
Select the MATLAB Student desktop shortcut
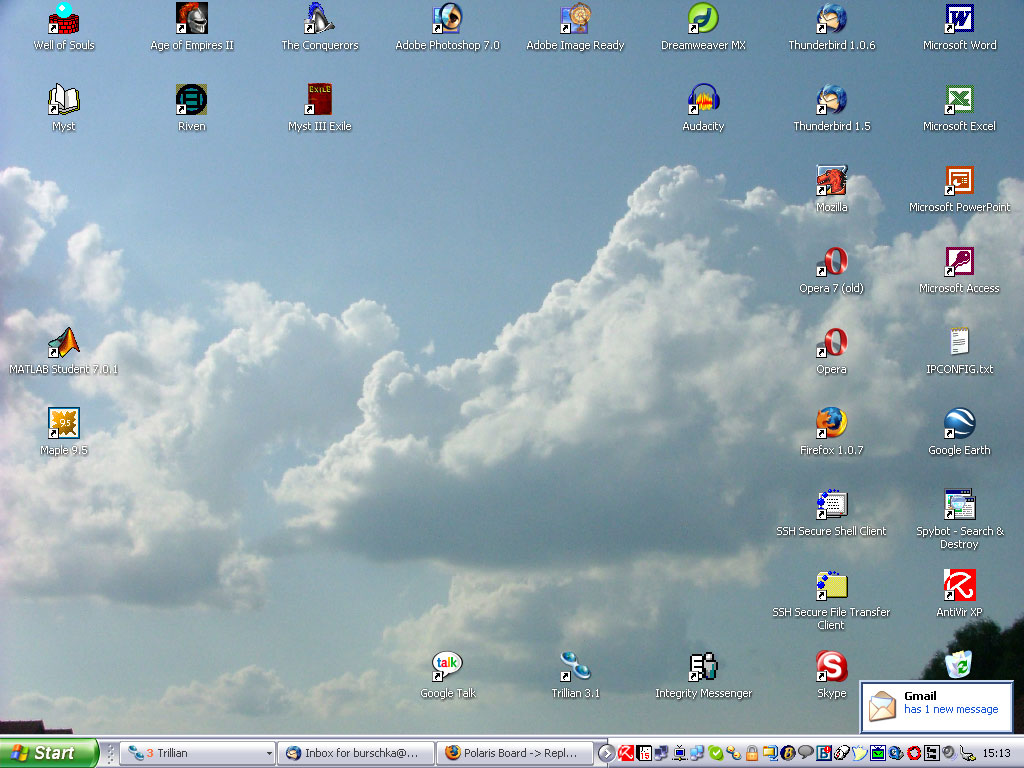(63, 343)
